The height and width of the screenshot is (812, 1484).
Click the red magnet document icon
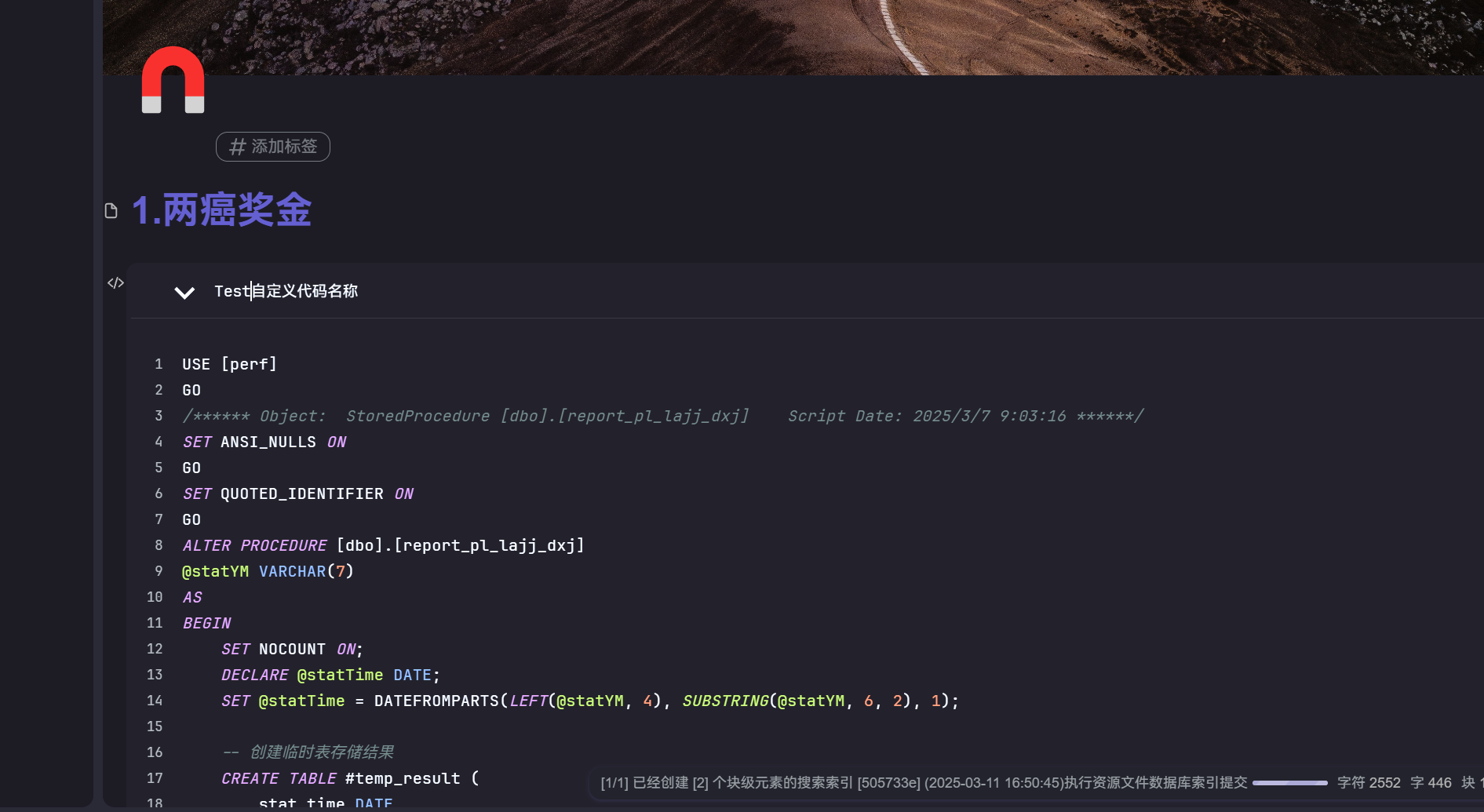point(173,80)
